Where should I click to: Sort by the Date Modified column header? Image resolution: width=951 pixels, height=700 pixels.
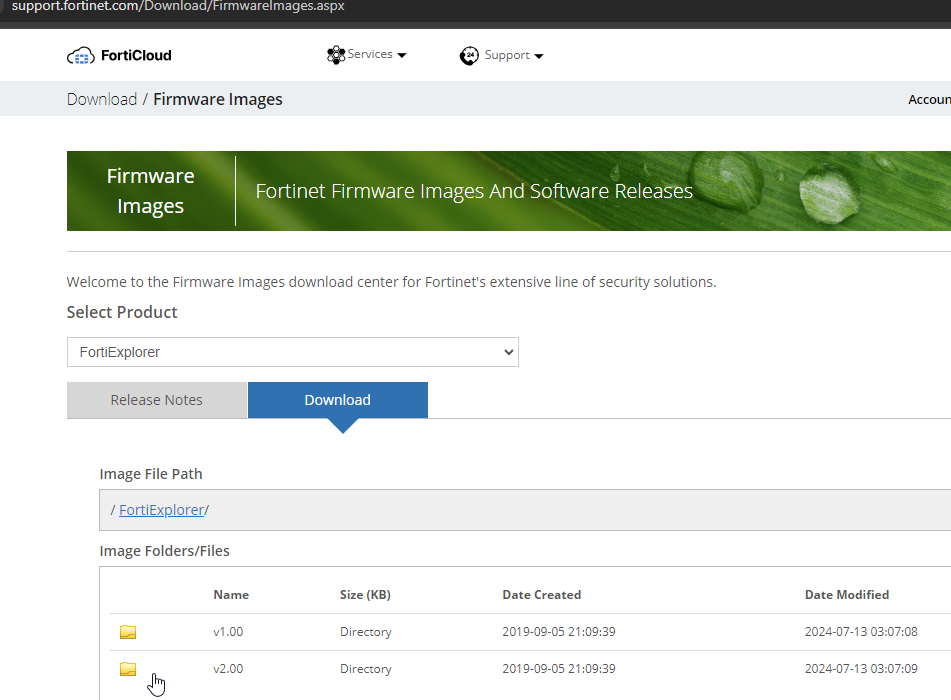click(847, 594)
